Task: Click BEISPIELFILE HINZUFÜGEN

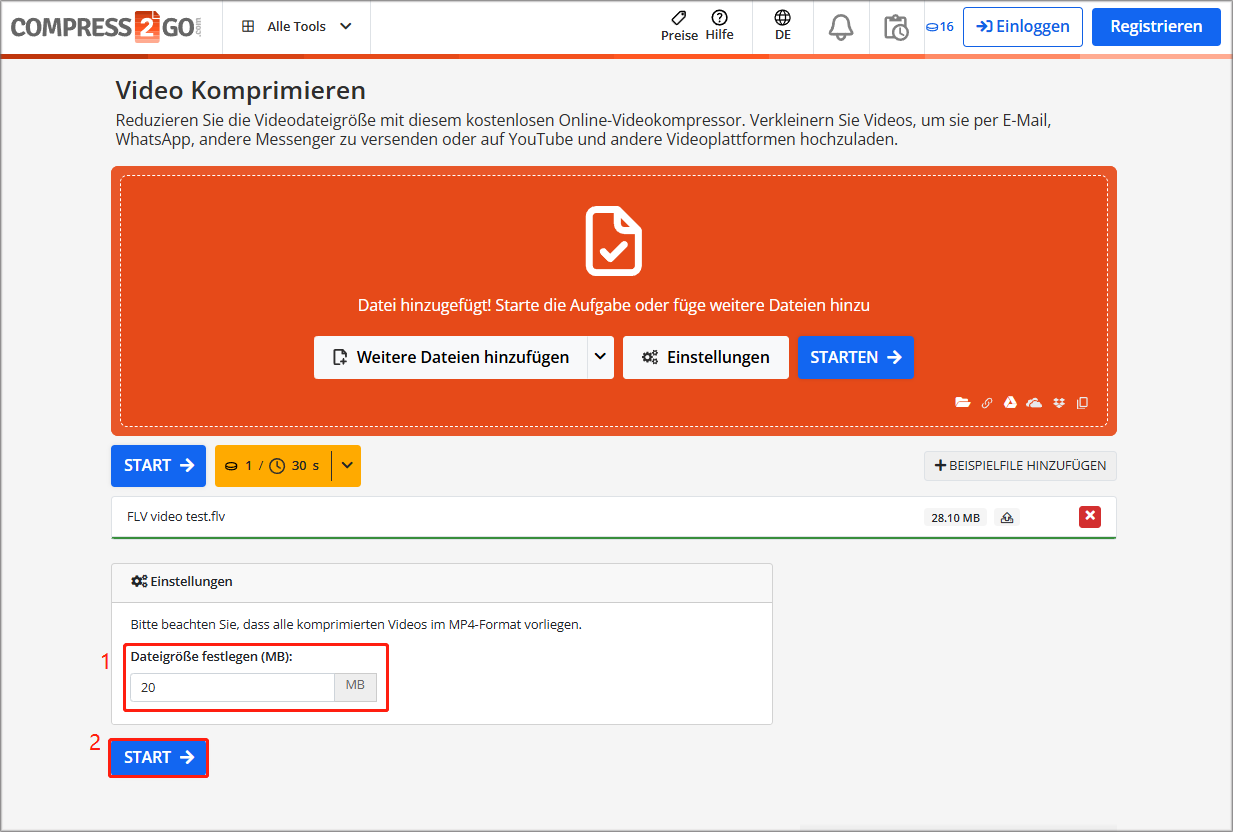Action: click(x=1020, y=465)
